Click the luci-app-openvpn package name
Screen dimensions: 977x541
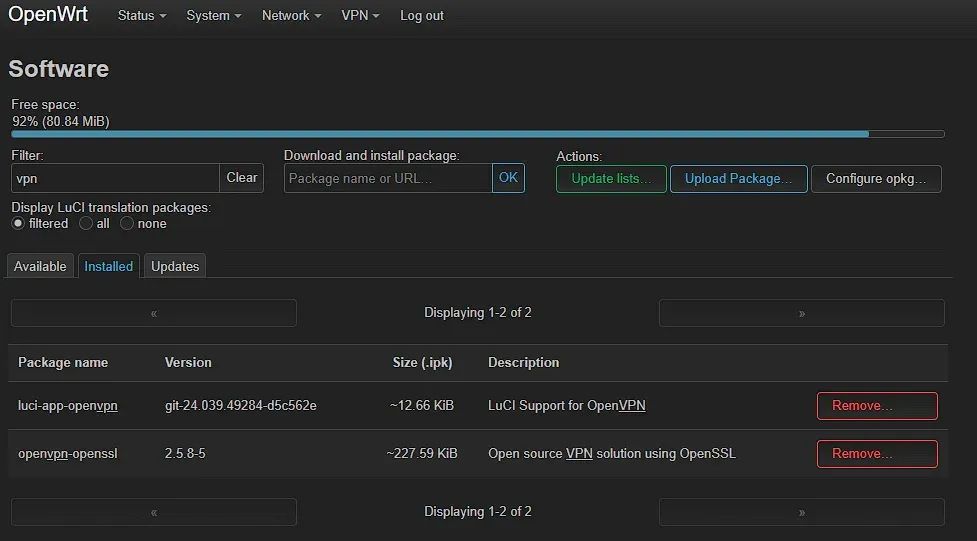pyautogui.click(x=68, y=406)
